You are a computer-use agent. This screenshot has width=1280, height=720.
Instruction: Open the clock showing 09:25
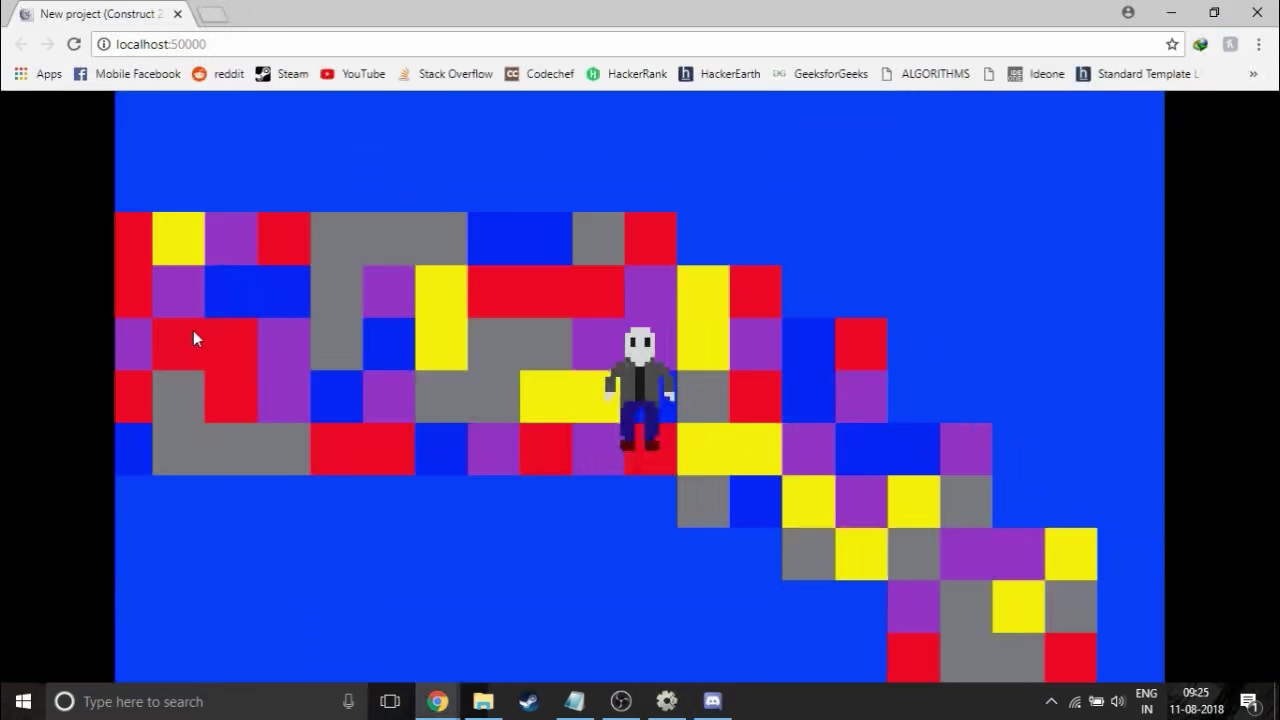pyautogui.click(x=1196, y=701)
